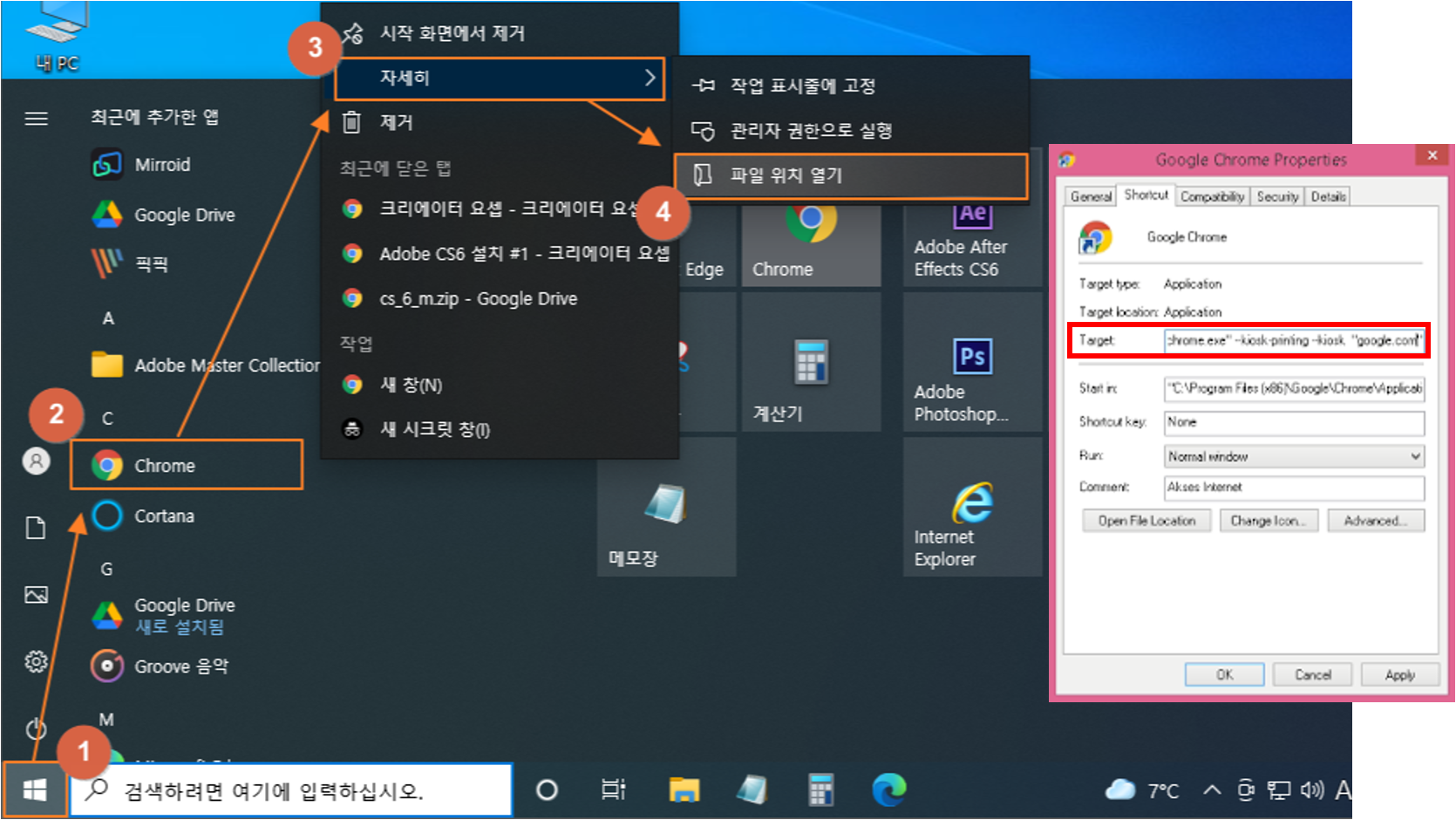This screenshot has width=1456, height=820.
Task: Open the Pictures icon in Start sidebar
Action: coord(36,595)
